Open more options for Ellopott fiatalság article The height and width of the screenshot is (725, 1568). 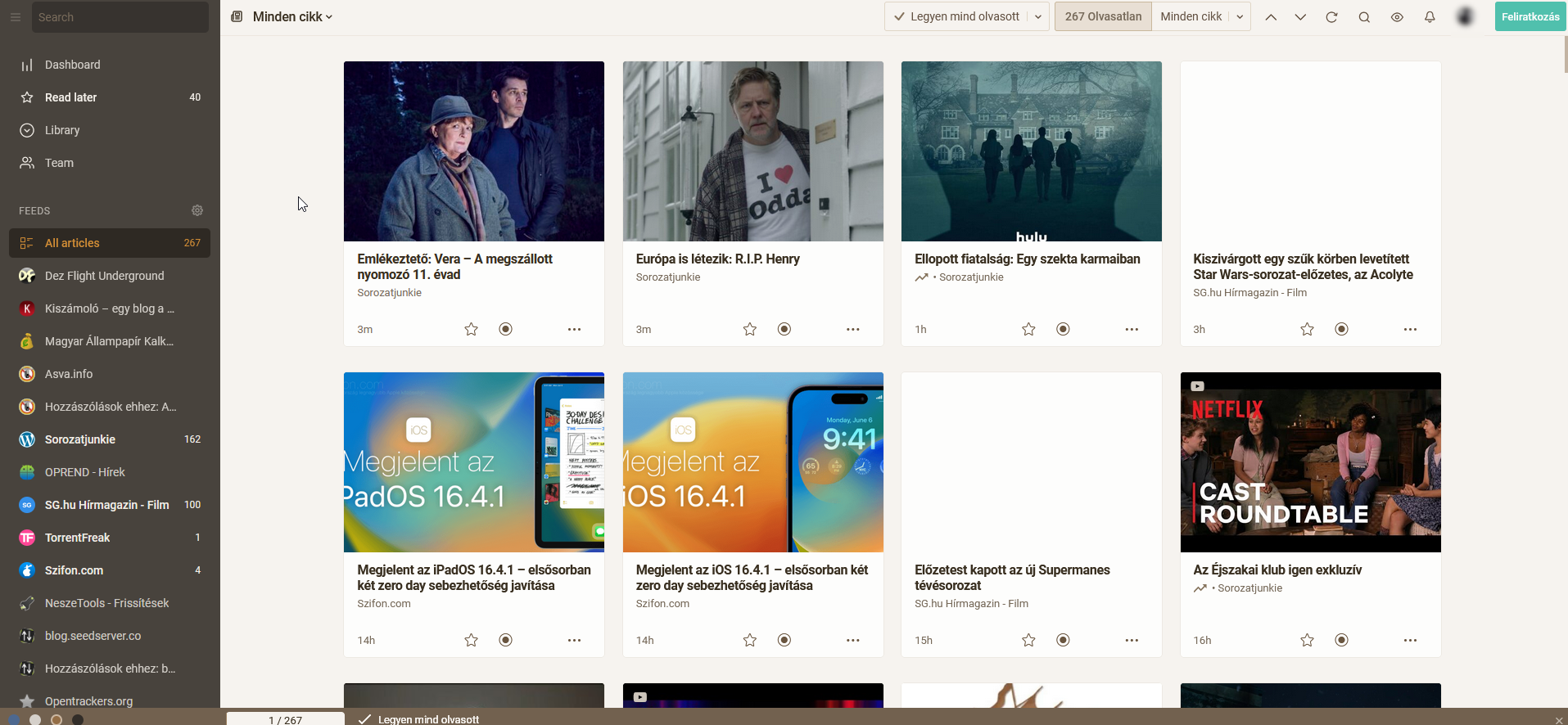click(1132, 329)
